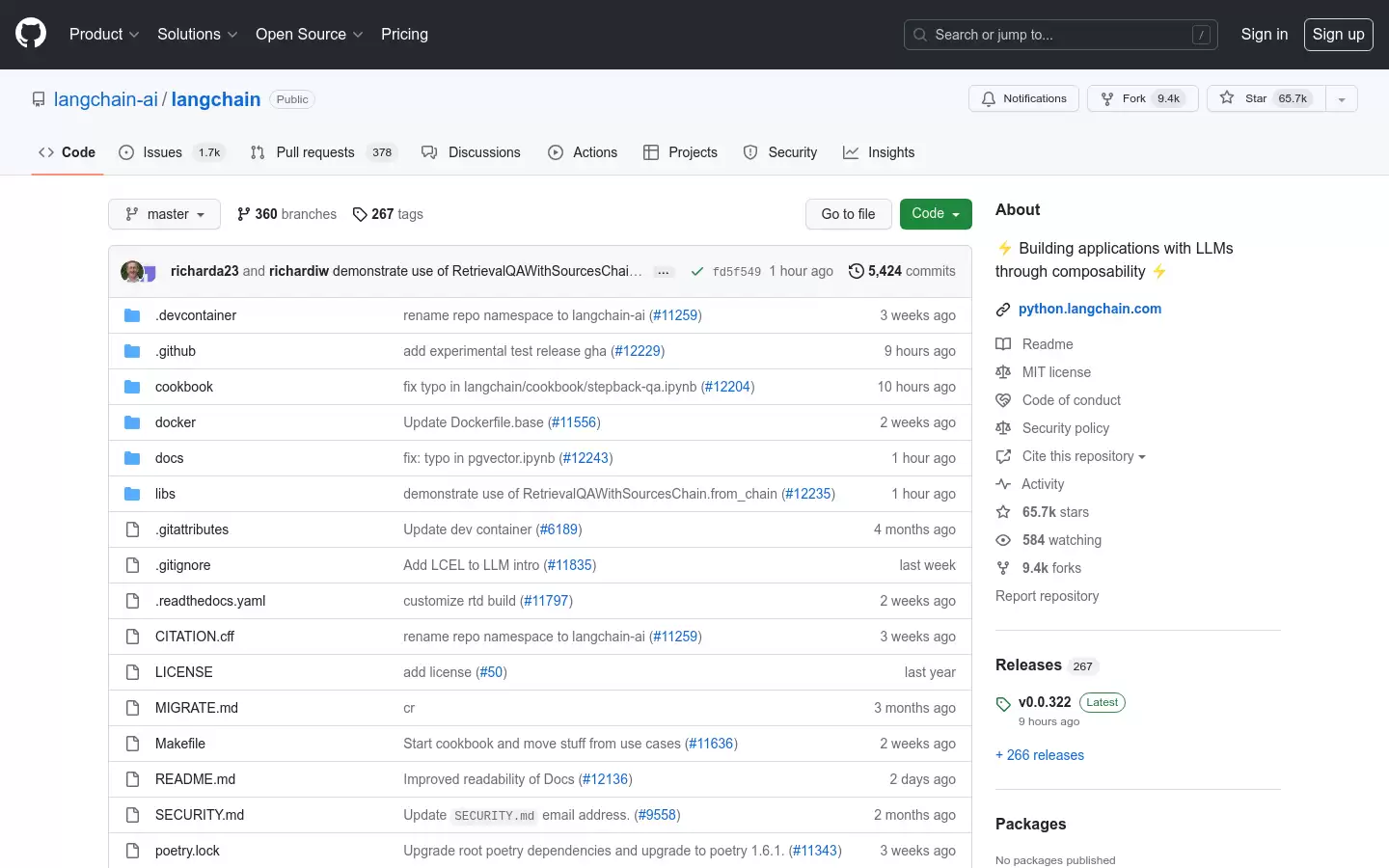Viewport: 1389px width, 868px height.
Task: Click the Go to file button
Action: tap(849, 214)
